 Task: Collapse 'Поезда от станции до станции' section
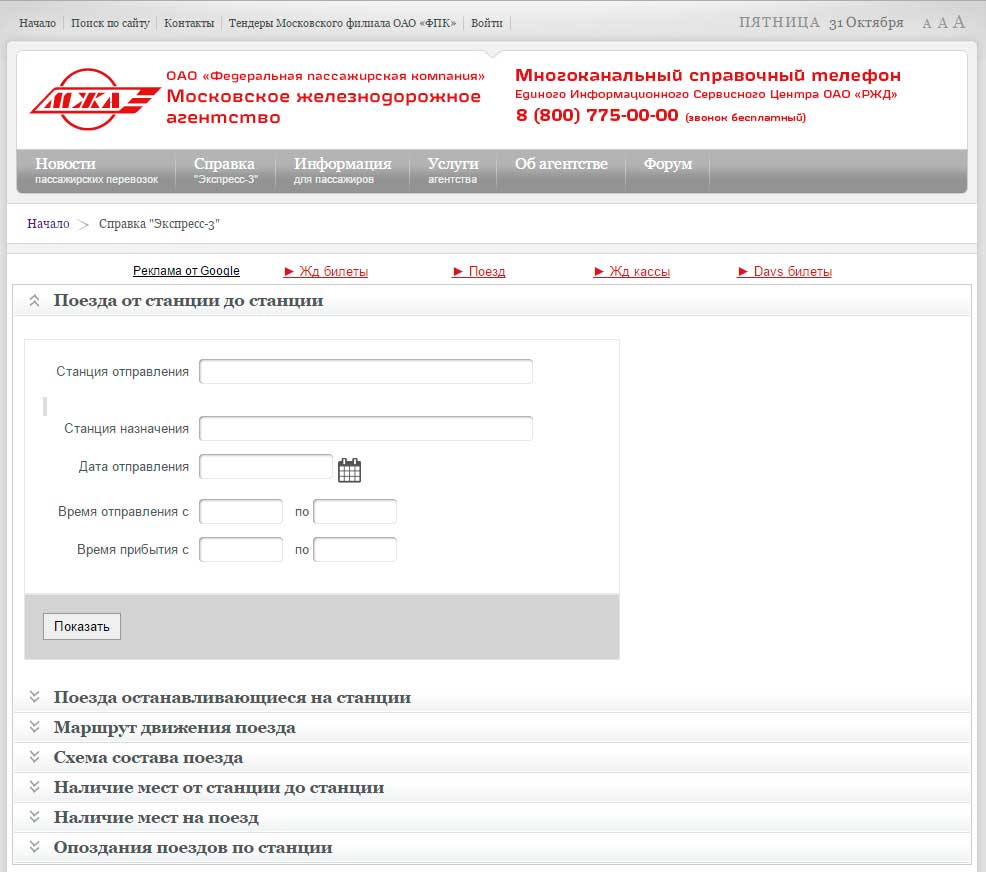(188, 300)
